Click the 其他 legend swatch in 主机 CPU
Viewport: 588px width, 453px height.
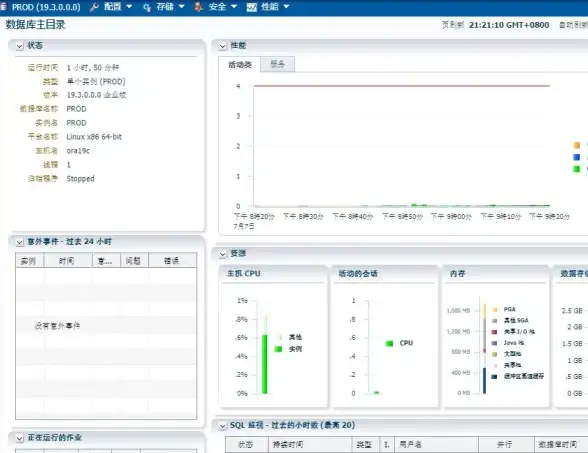279,337
